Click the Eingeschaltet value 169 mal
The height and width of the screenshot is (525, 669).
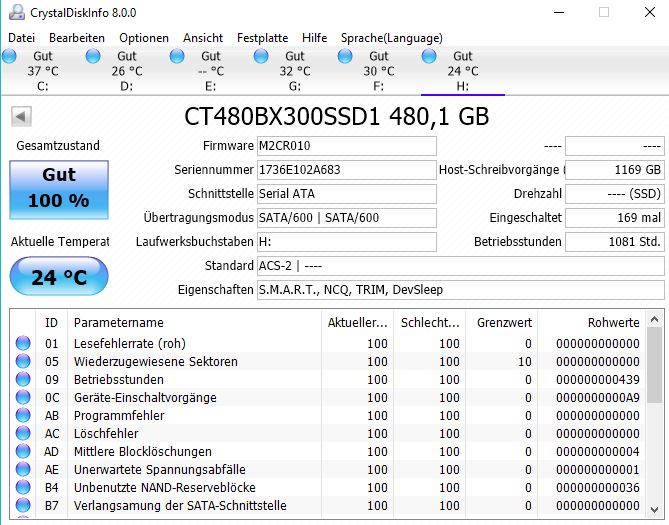pyautogui.click(x=615, y=218)
